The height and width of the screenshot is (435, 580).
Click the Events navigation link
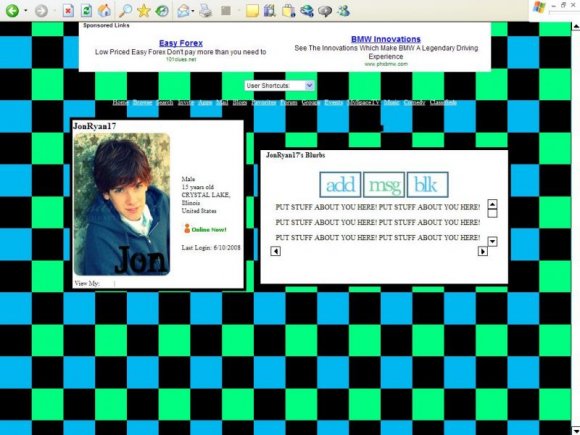pyautogui.click(x=333, y=102)
